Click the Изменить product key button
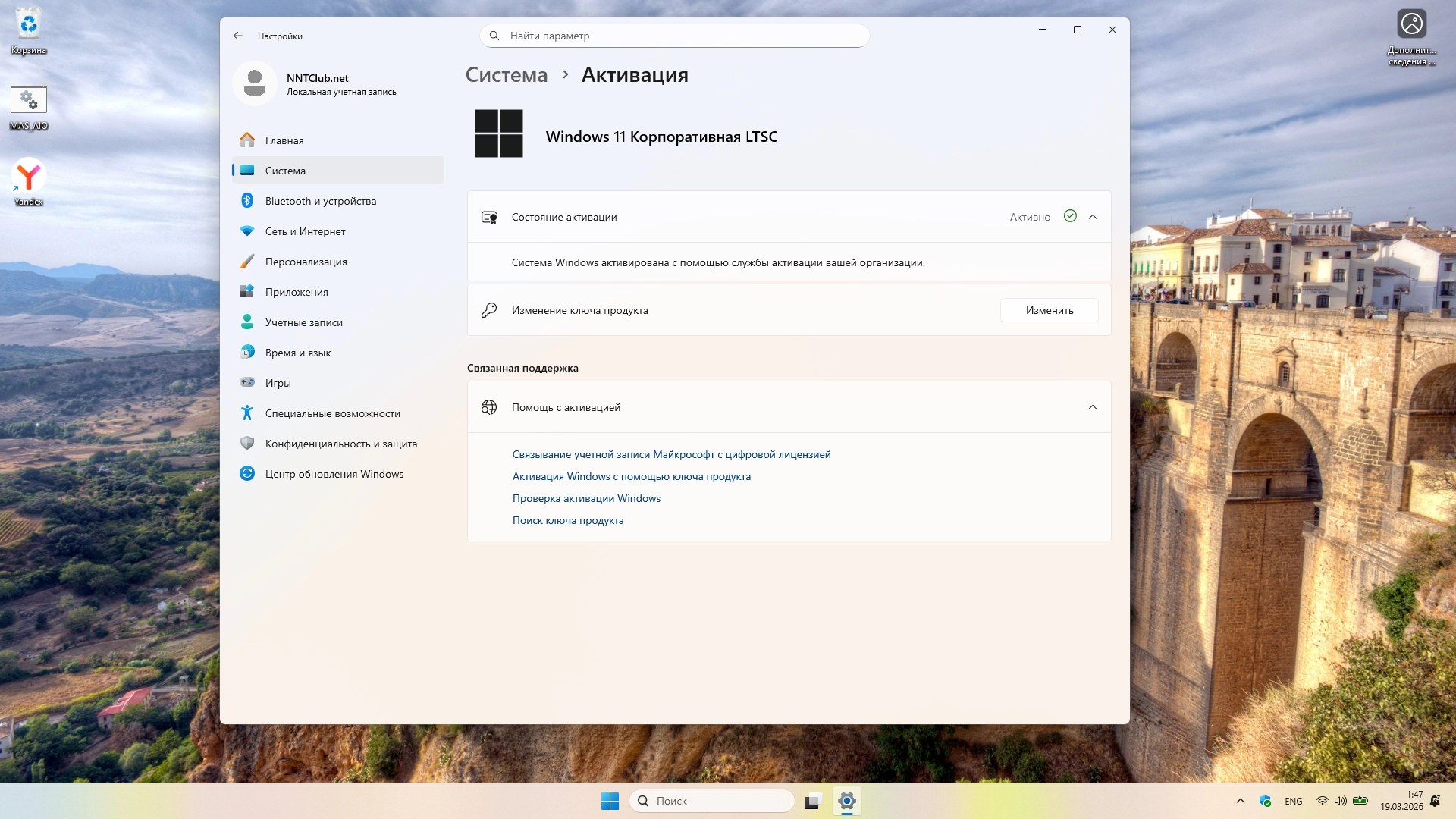Image resolution: width=1456 pixels, height=819 pixels. [1050, 310]
